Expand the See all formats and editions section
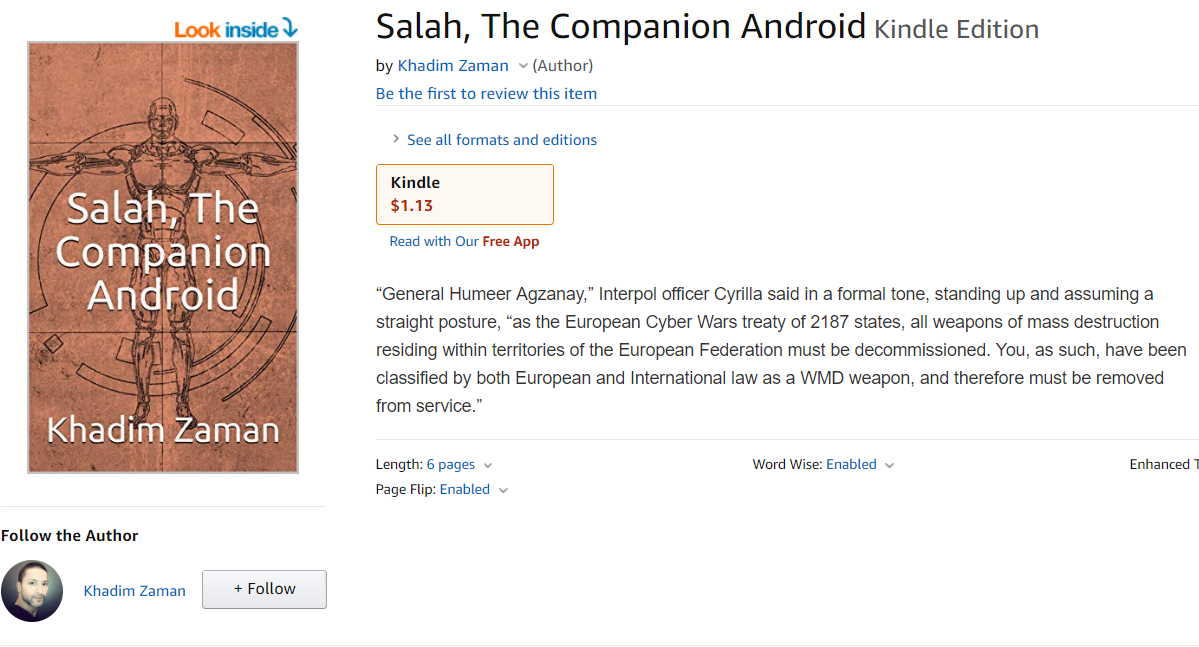Image resolution: width=1199 pixels, height=647 pixels. (x=501, y=140)
